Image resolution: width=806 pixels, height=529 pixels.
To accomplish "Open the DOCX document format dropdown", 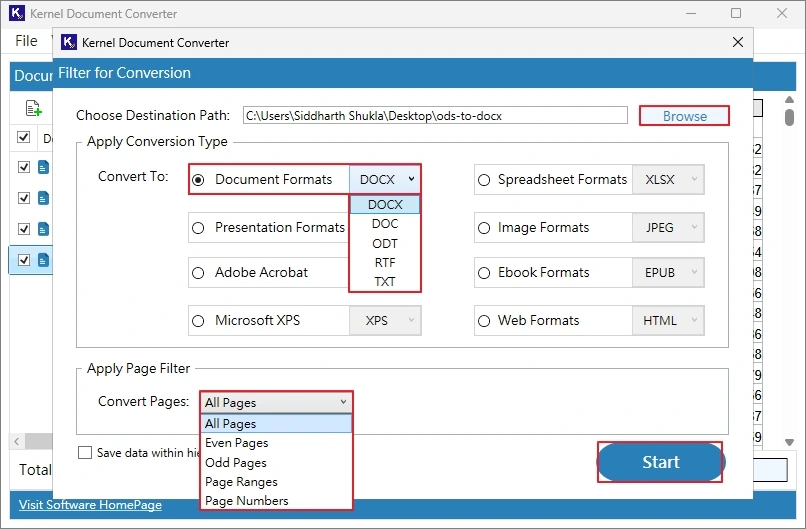I will pyautogui.click(x=385, y=179).
